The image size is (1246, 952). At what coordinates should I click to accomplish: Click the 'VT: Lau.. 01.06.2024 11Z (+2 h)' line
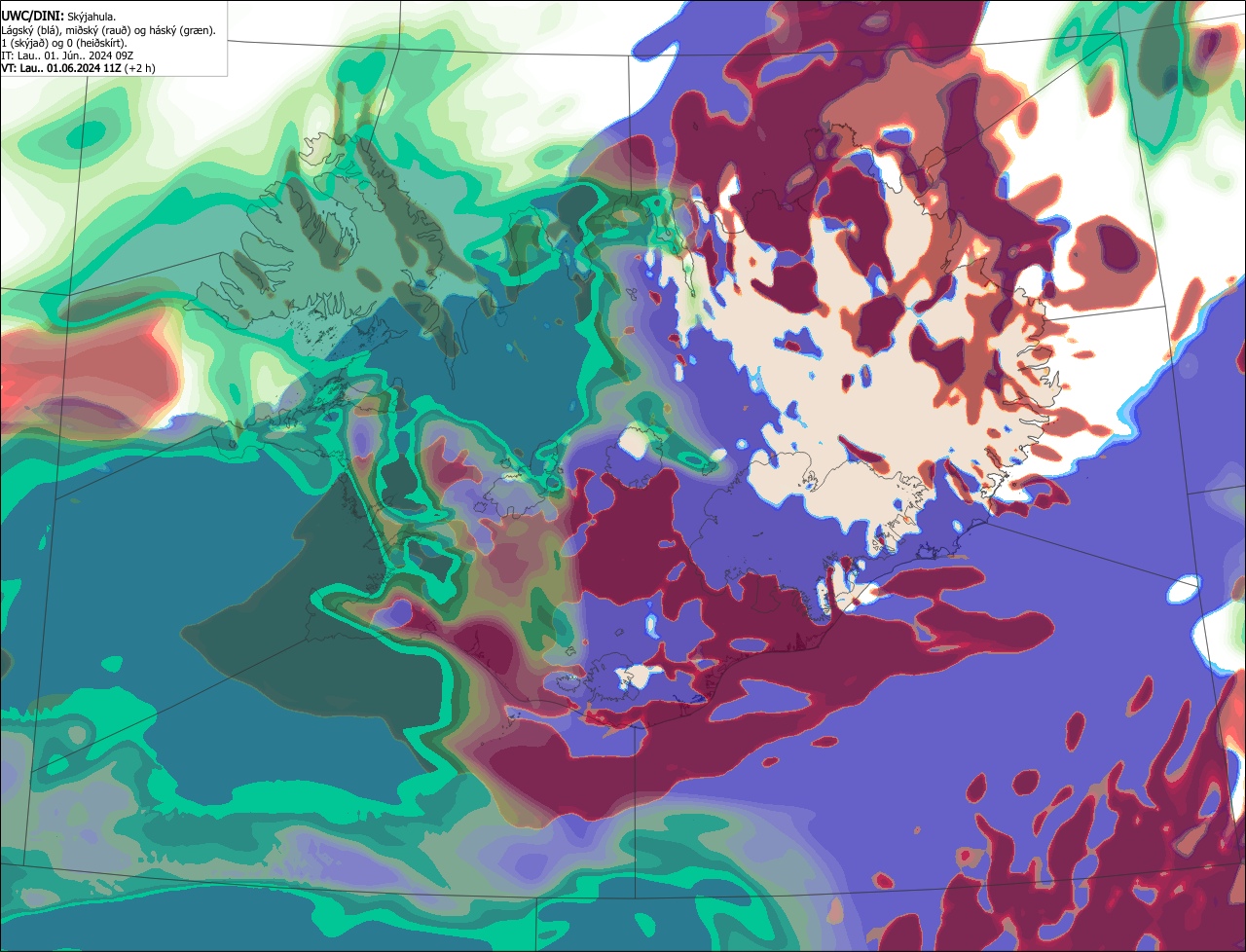pyautogui.click(x=78, y=68)
